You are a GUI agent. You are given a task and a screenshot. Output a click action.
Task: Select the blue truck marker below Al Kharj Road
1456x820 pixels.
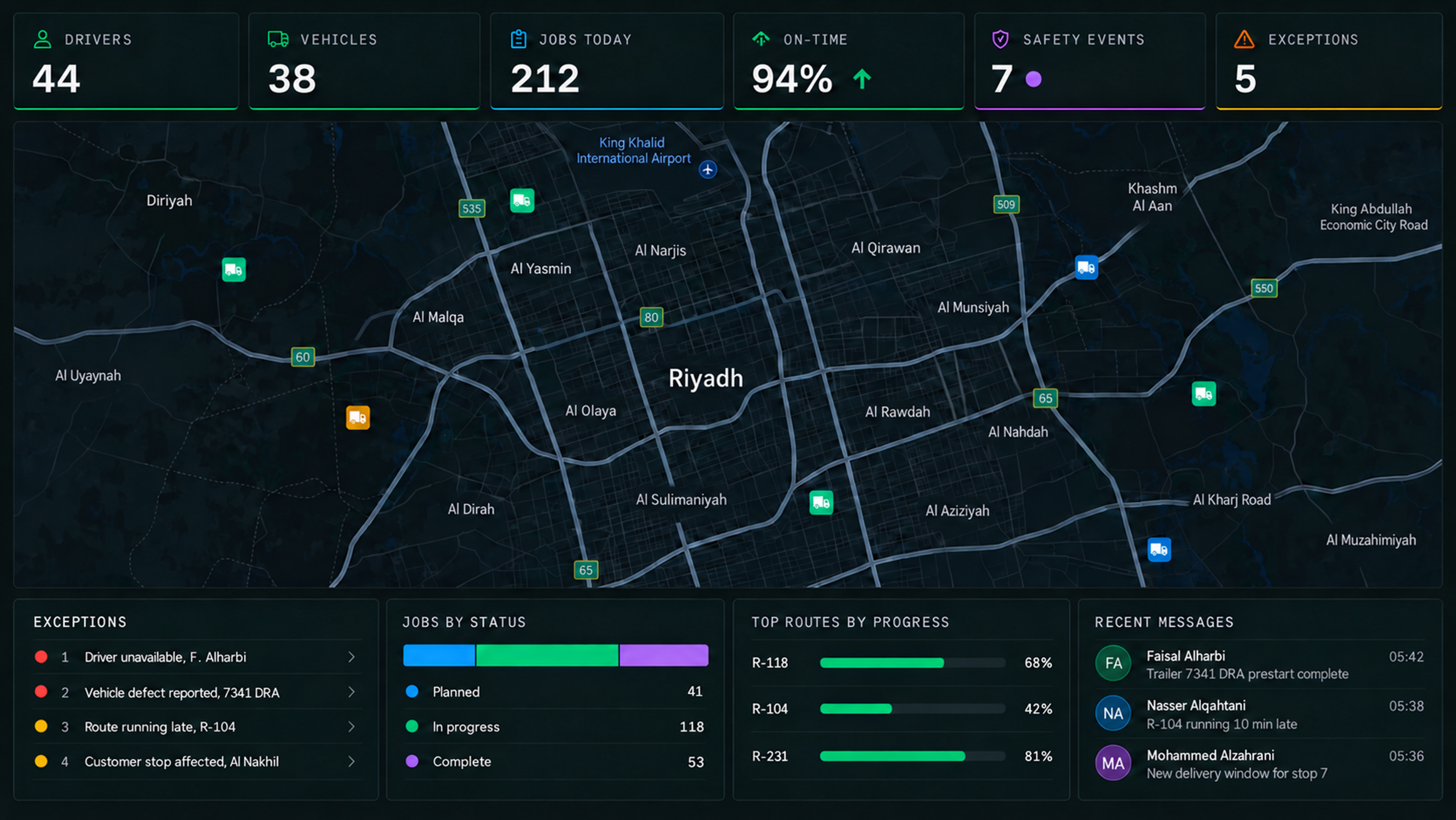pyautogui.click(x=1159, y=550)
